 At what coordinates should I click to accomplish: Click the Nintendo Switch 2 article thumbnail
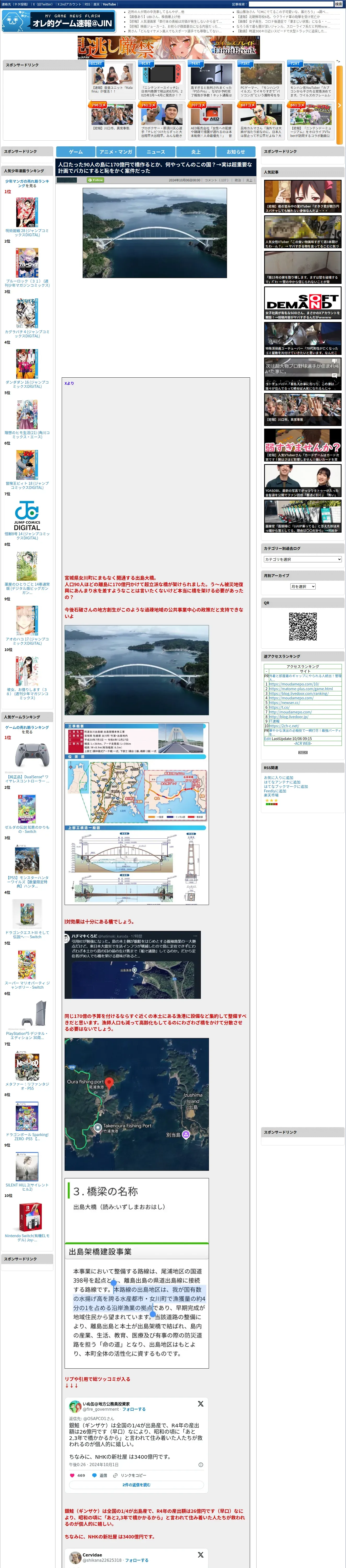coord(162,74)
